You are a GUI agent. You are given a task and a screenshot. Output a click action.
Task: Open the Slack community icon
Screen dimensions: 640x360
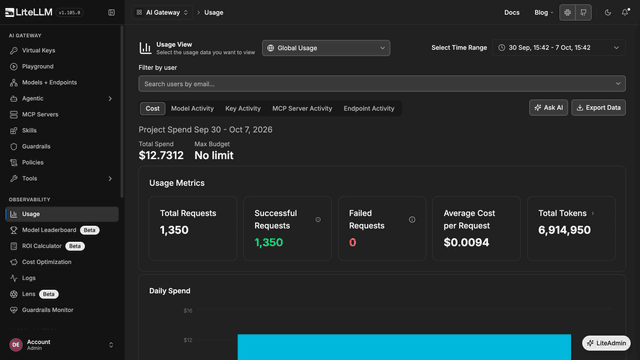coord(567,13)
